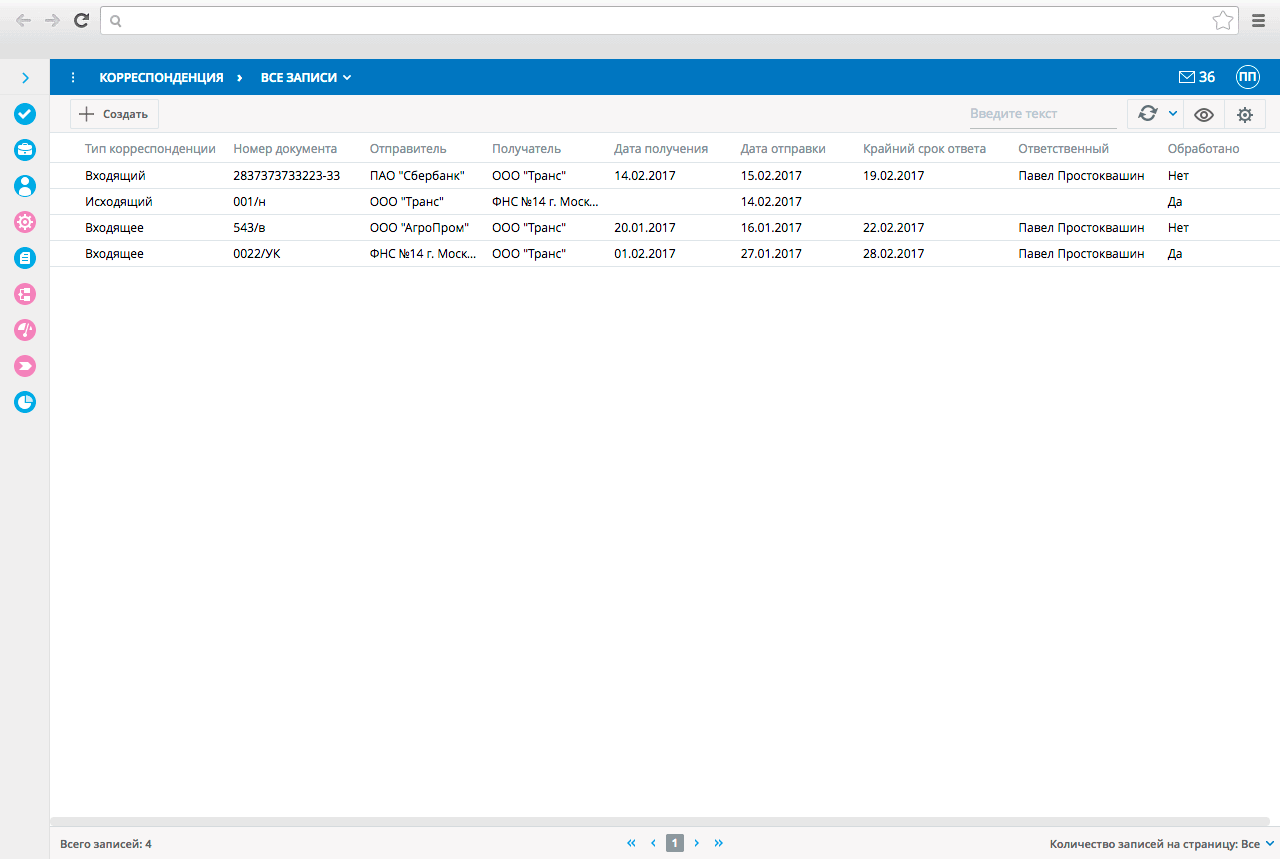The width and height of the screenshot is (1280, 859).
Task: Open the record numbered 543/в
Action: [x=249, y=227]
